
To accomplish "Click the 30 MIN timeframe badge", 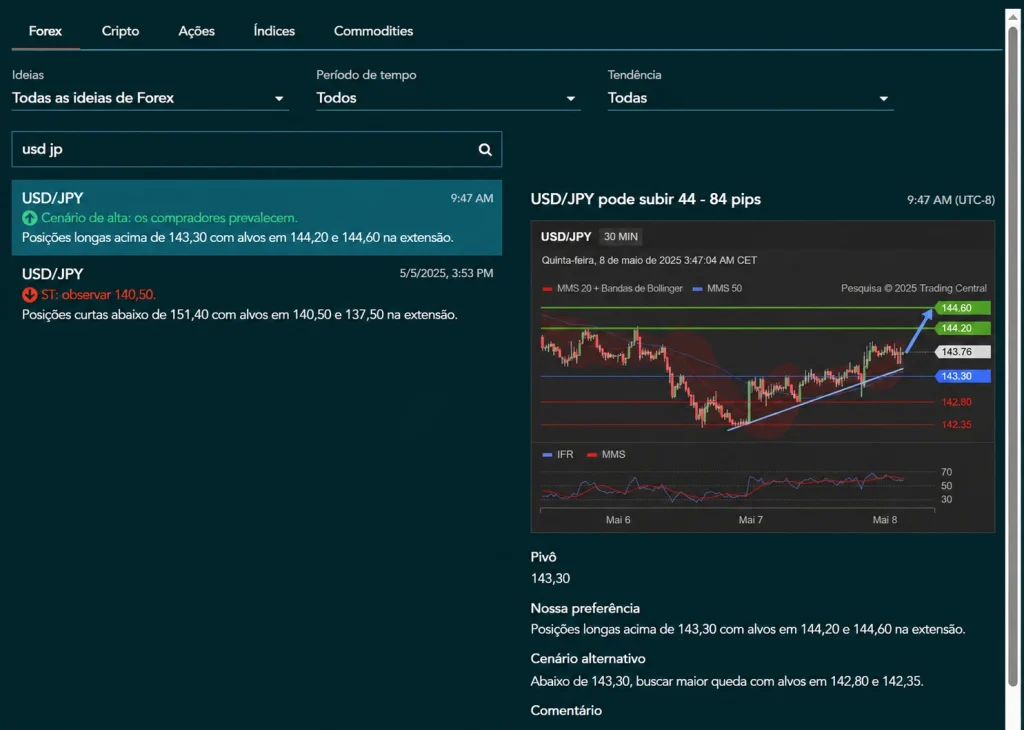I will click(620, 237).
